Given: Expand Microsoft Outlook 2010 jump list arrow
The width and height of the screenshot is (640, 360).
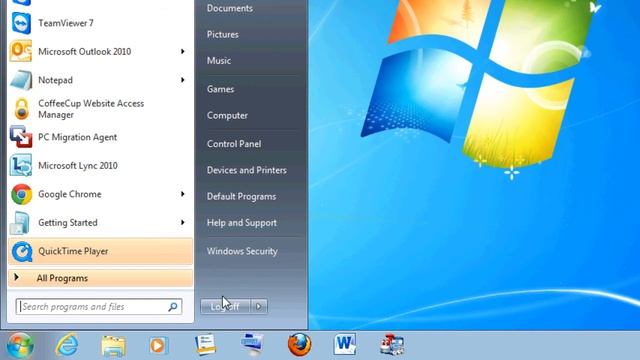Looking at the screenshot, I should (182, 52).
